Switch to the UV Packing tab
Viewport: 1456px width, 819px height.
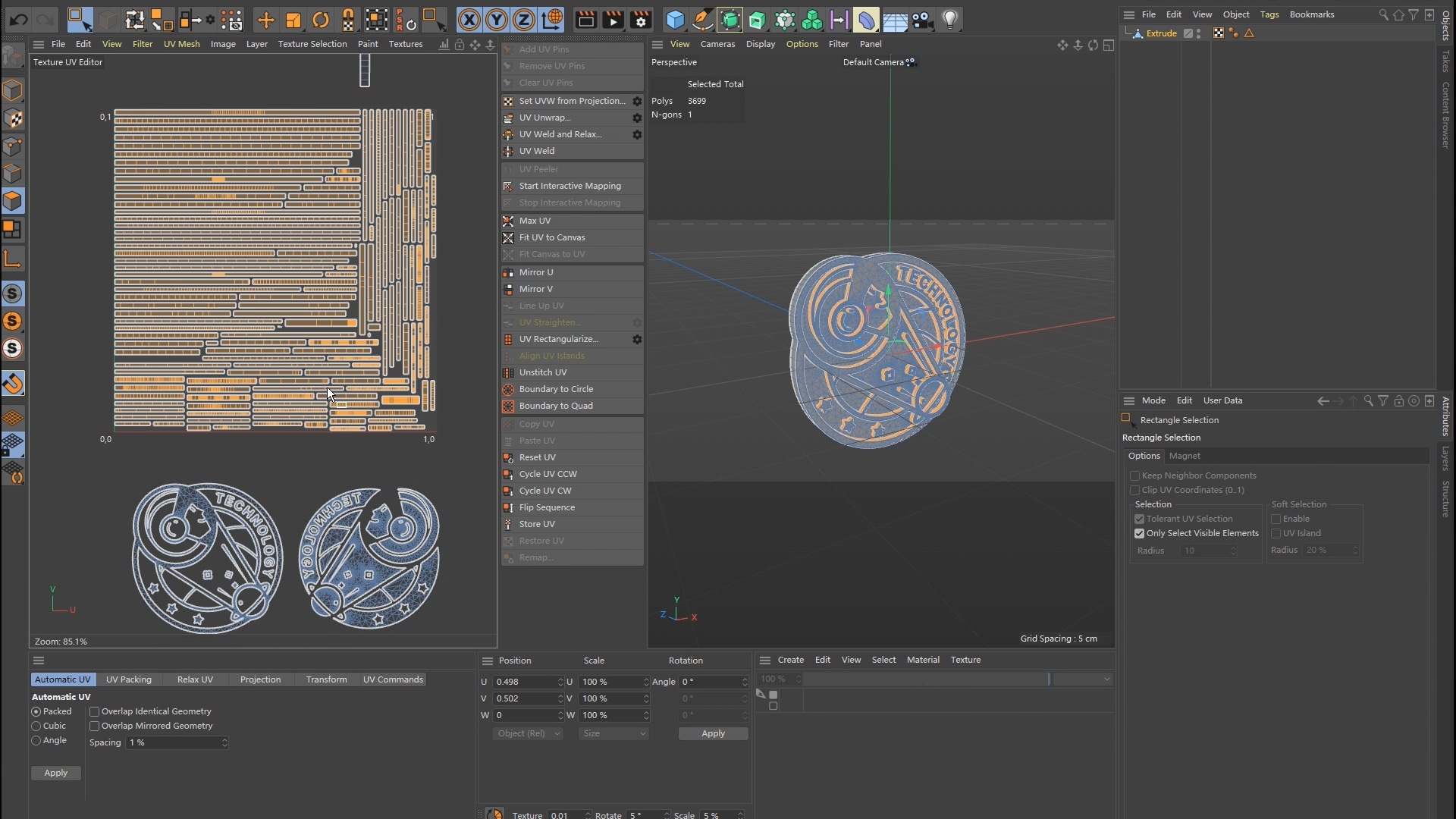point(129,680)
